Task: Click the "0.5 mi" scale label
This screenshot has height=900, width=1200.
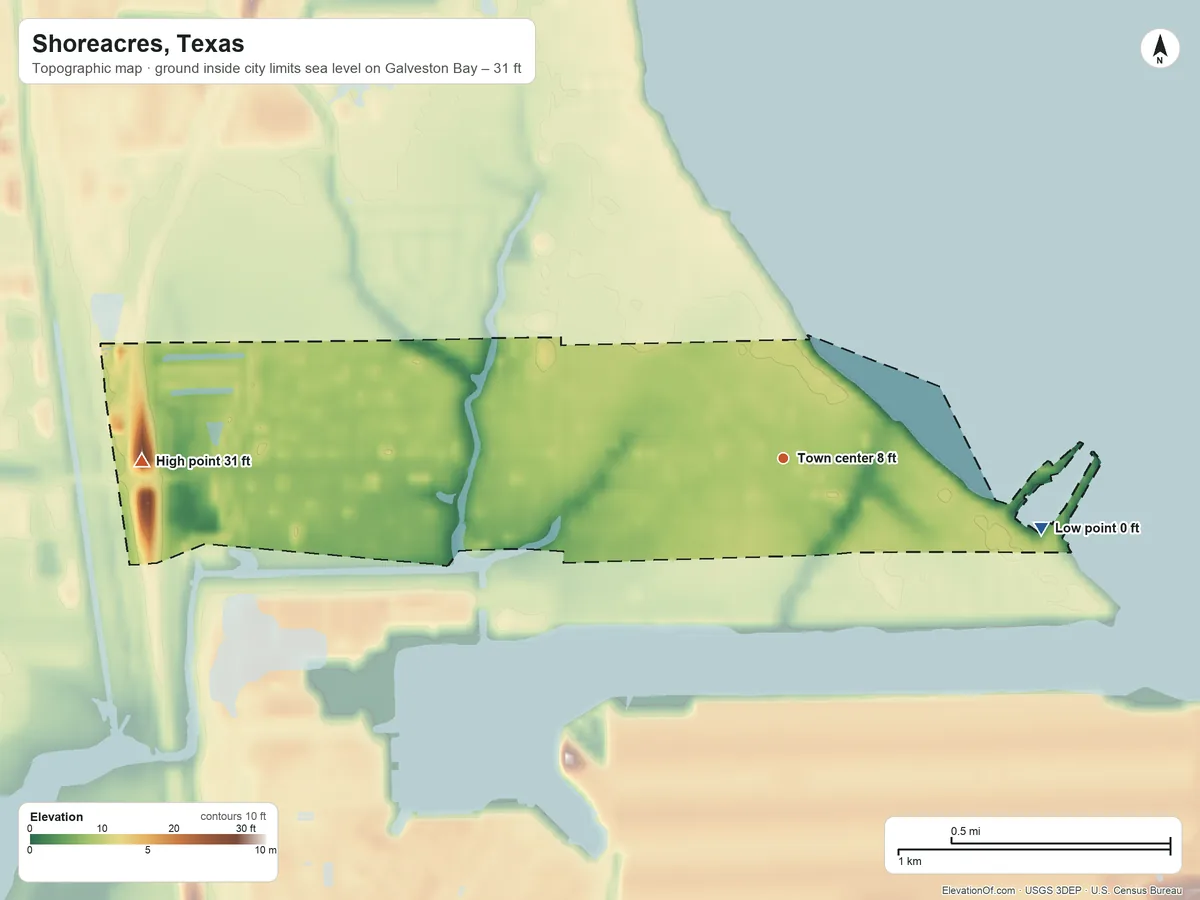Action: click(x=965, y=831)
